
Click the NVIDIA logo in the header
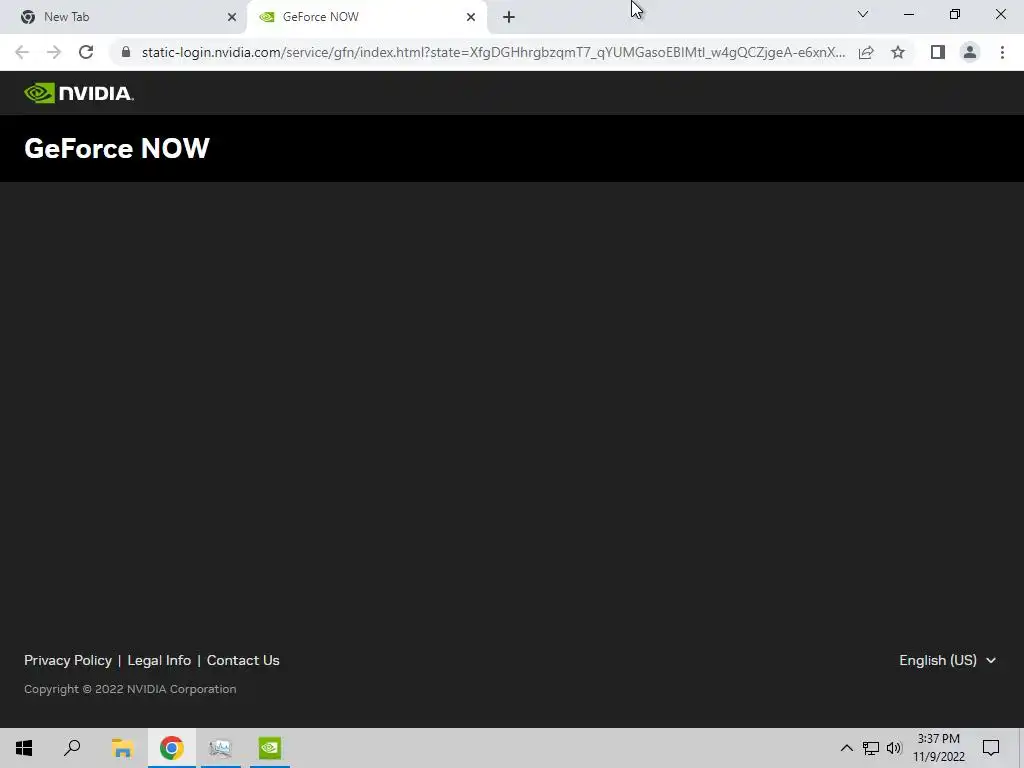(79, 93)
